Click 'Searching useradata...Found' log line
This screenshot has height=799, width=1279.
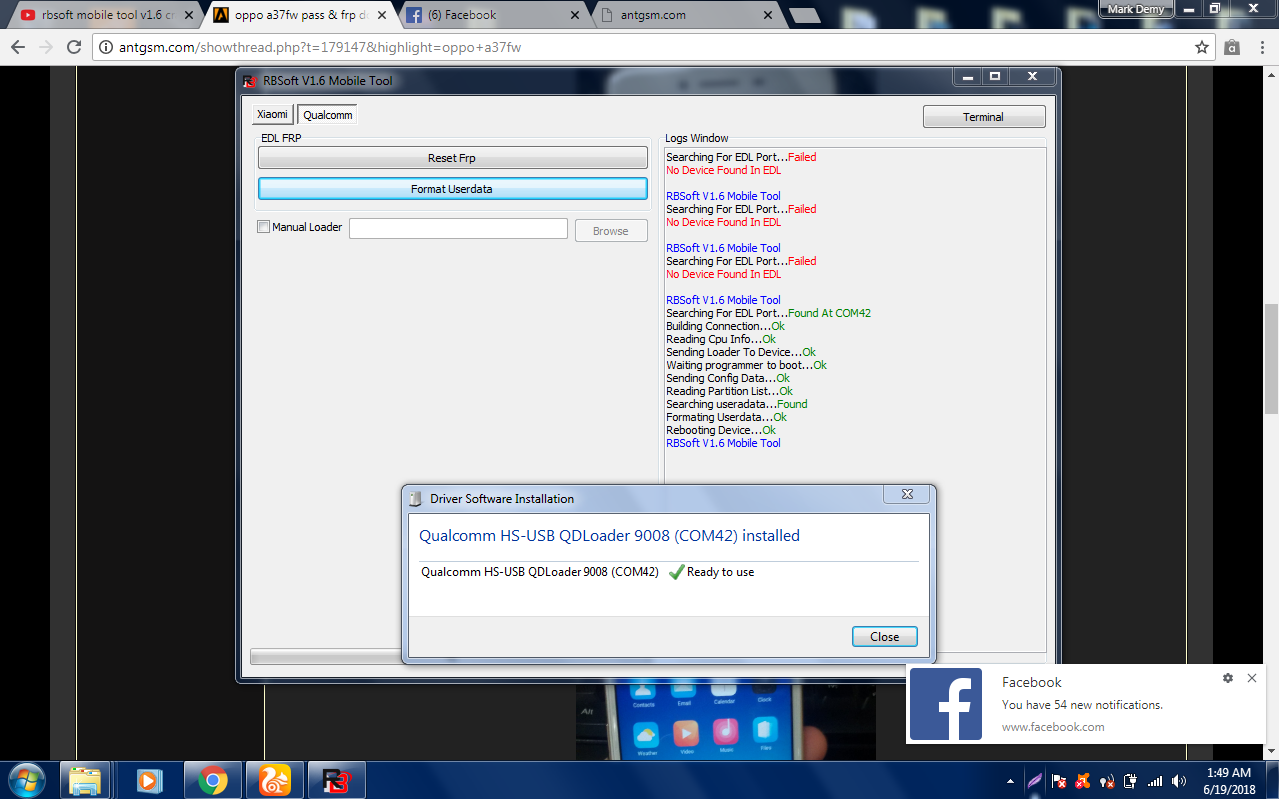[x=737, y=404]
